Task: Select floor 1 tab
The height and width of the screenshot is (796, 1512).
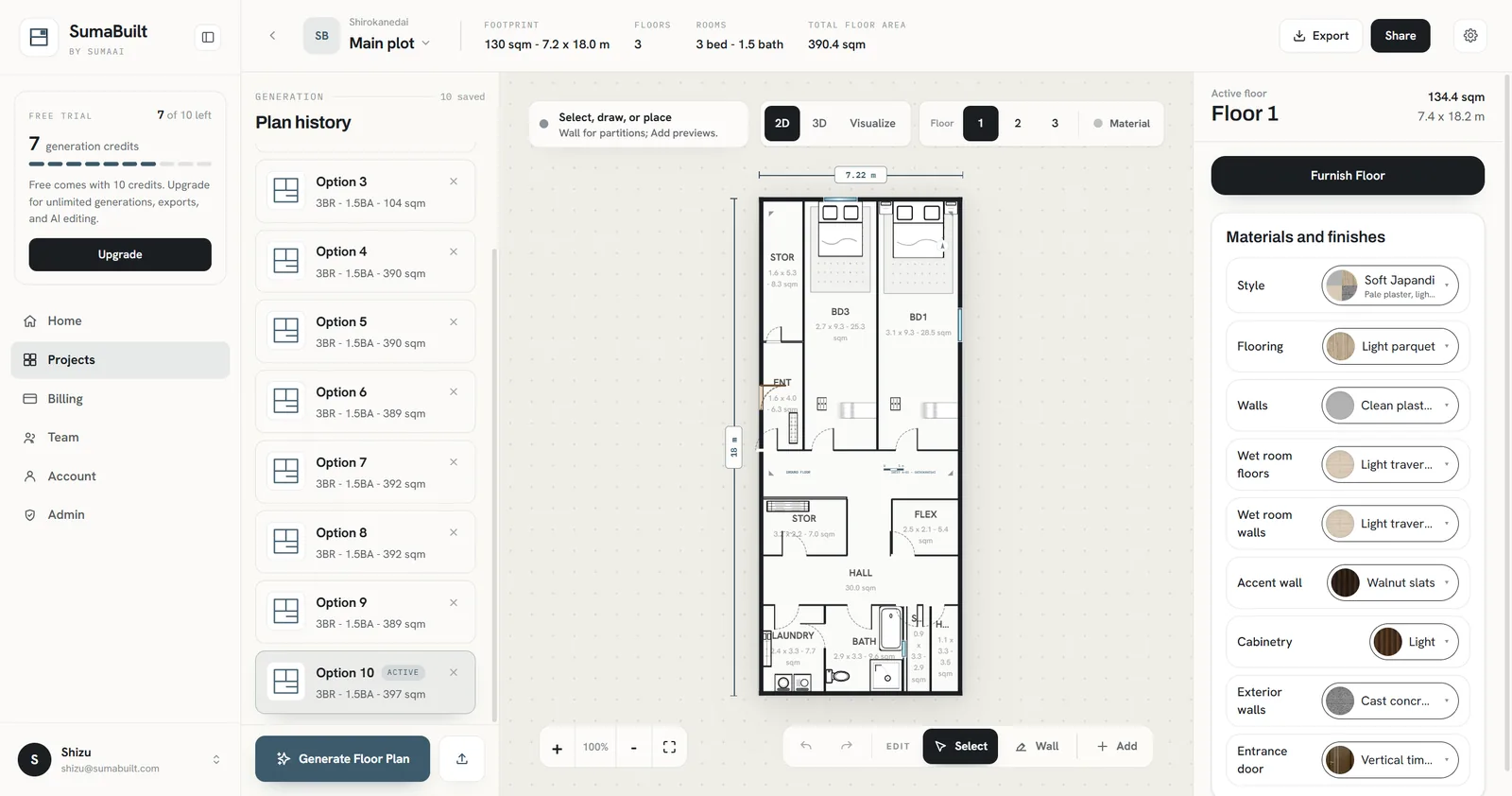Action: click(980, 123)
